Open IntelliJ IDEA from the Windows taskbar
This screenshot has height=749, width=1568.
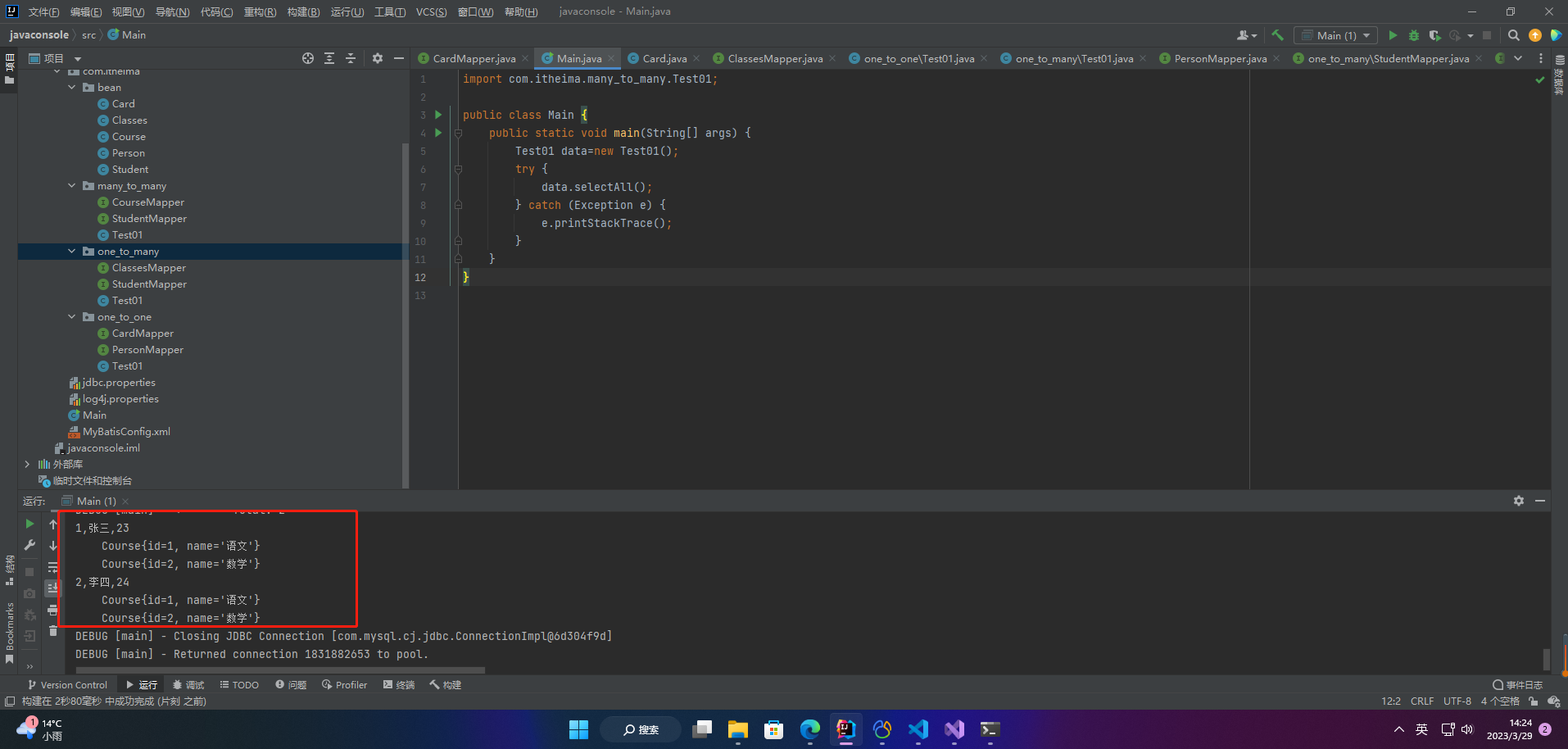(846, 729)
